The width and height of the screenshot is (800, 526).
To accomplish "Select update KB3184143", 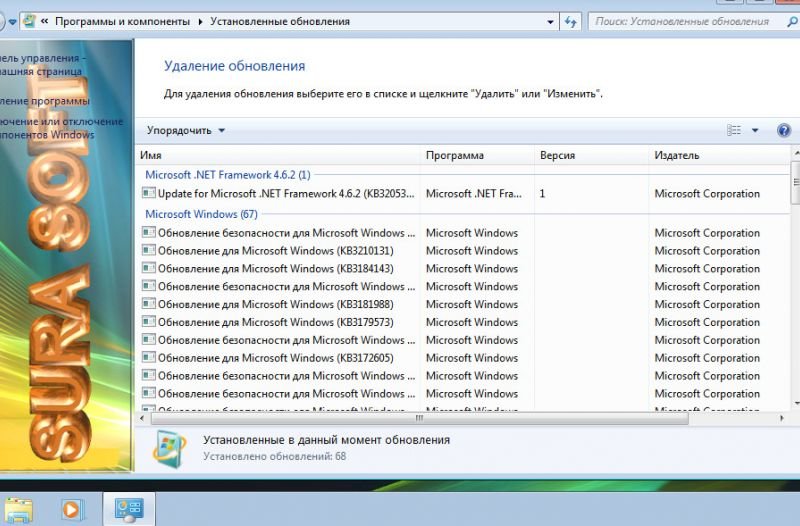I will (463, 268).
